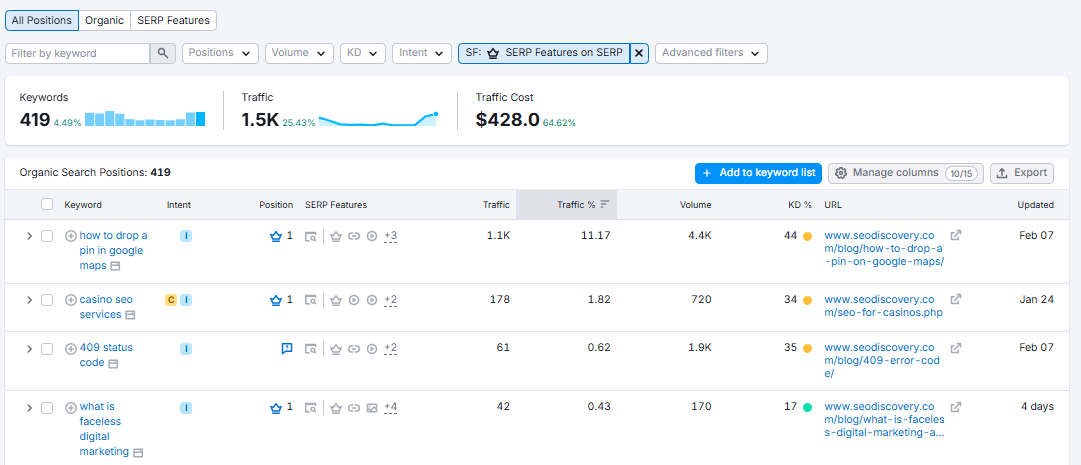Show +3 more SERP features for 'how to drop a pin'
This screenshot has height=465, width=1081.
[390, 236]
